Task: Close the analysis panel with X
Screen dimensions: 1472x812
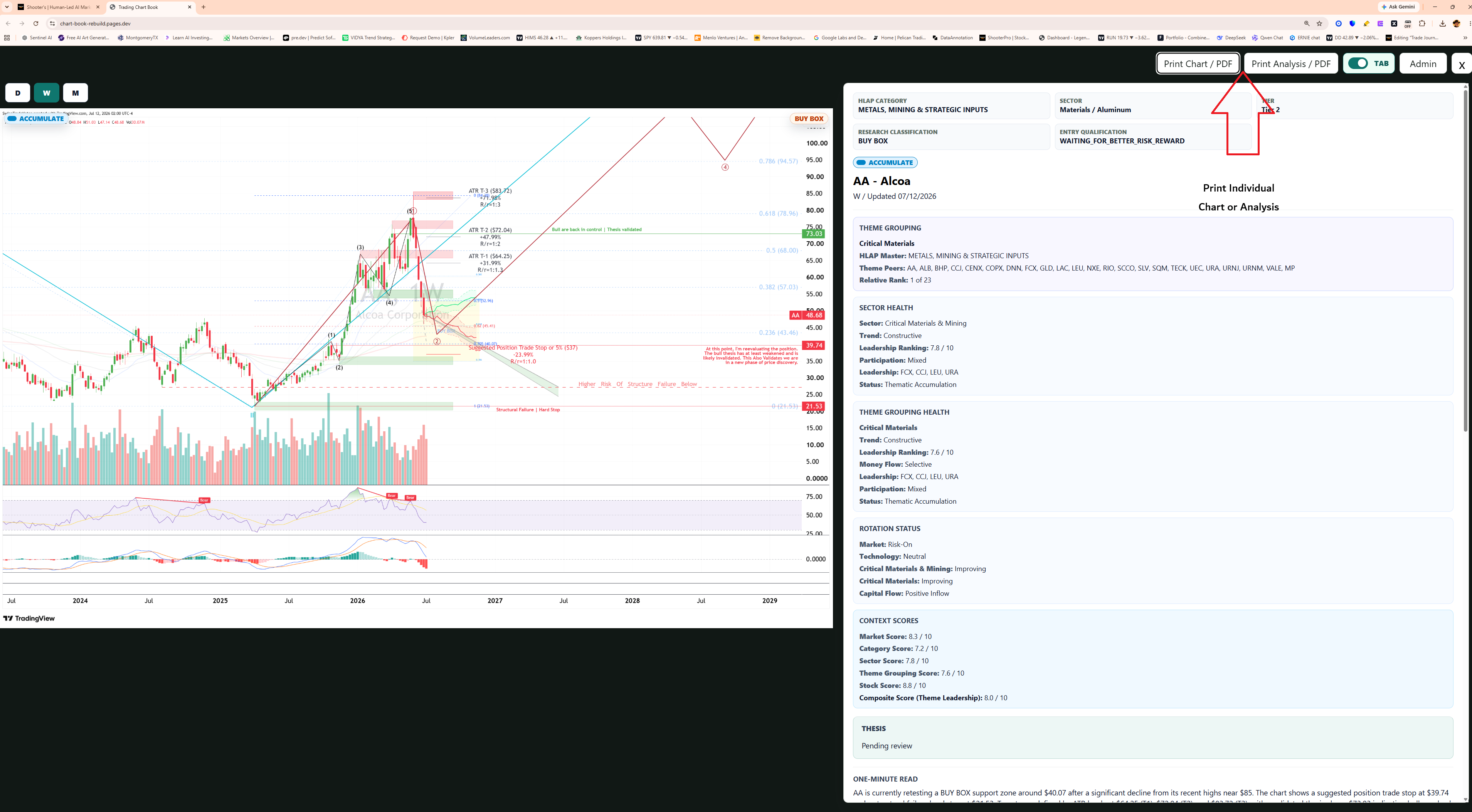Action: point(1462,64)
